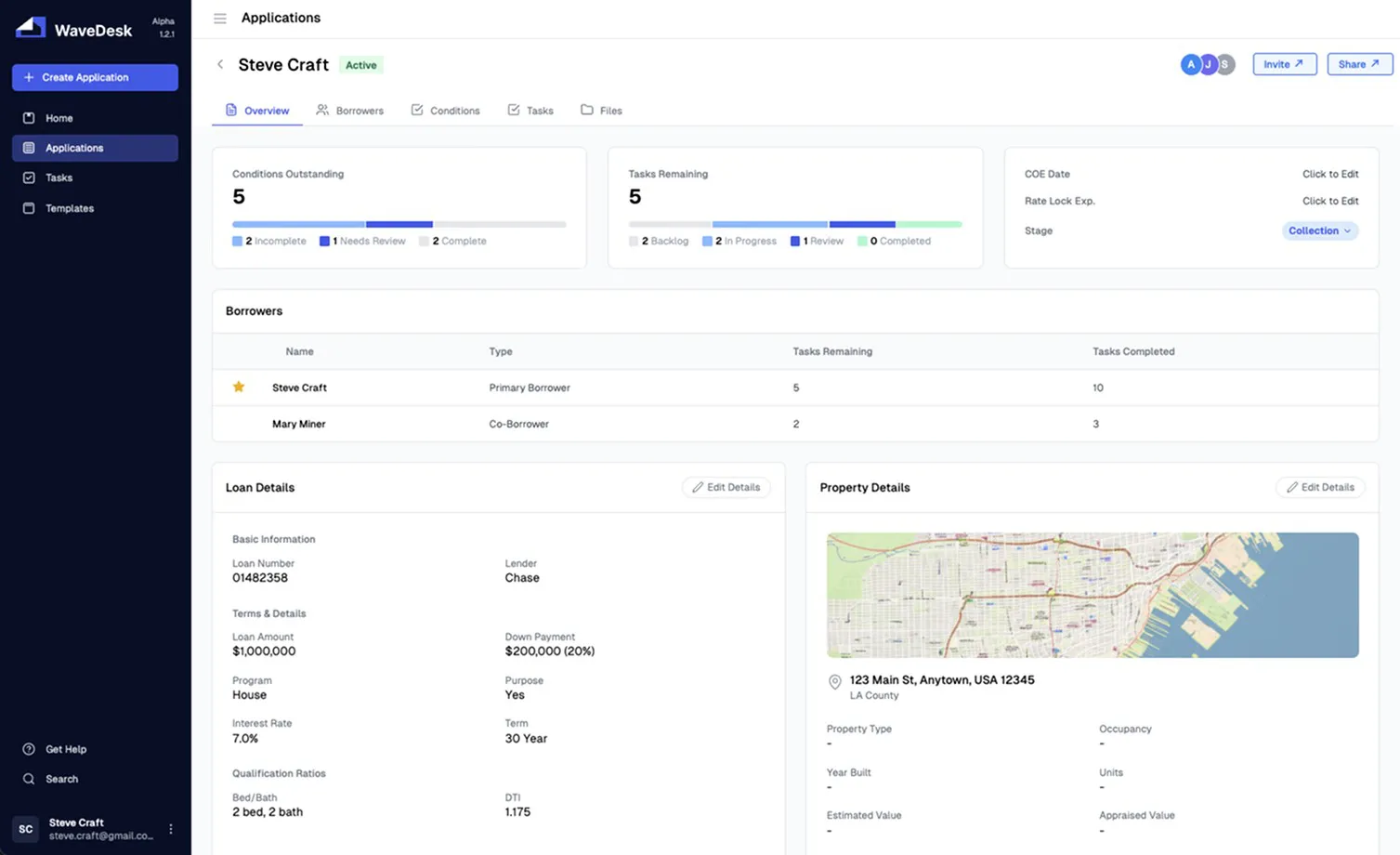Click the WaveDesk logo
The height and width of the screenshot is (855, 1400).
coord(30,27)
